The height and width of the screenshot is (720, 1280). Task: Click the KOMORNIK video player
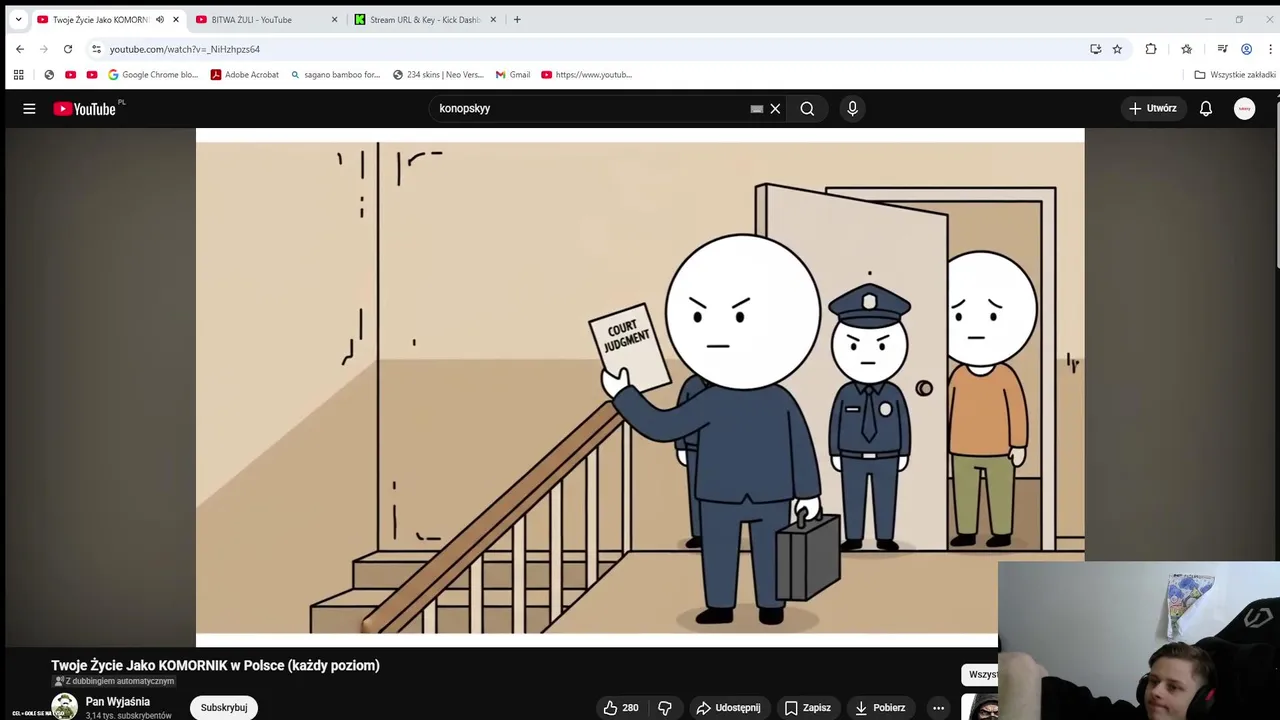[639, 388]
